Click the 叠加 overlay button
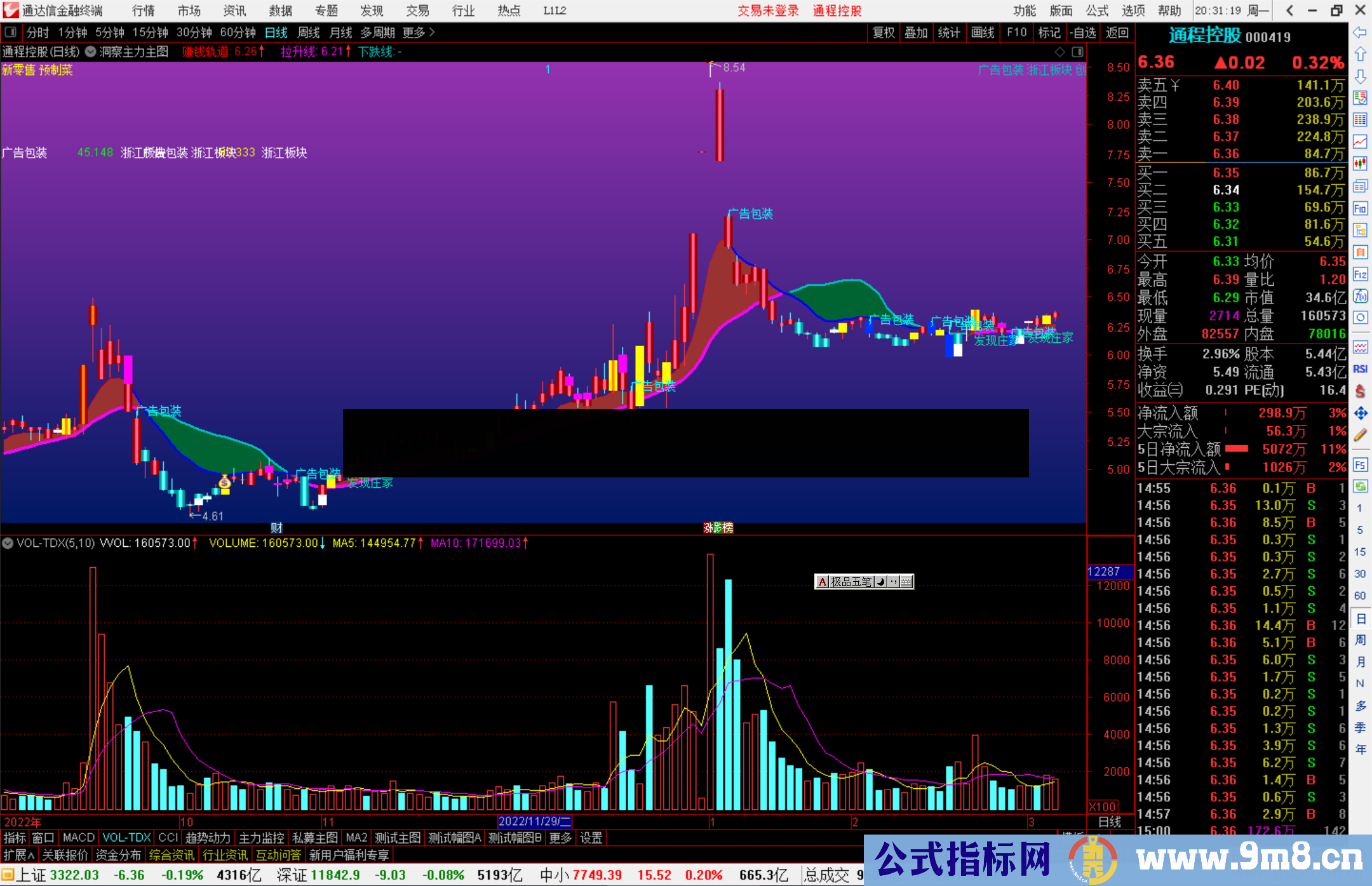1372x886 pixels. 917,32
